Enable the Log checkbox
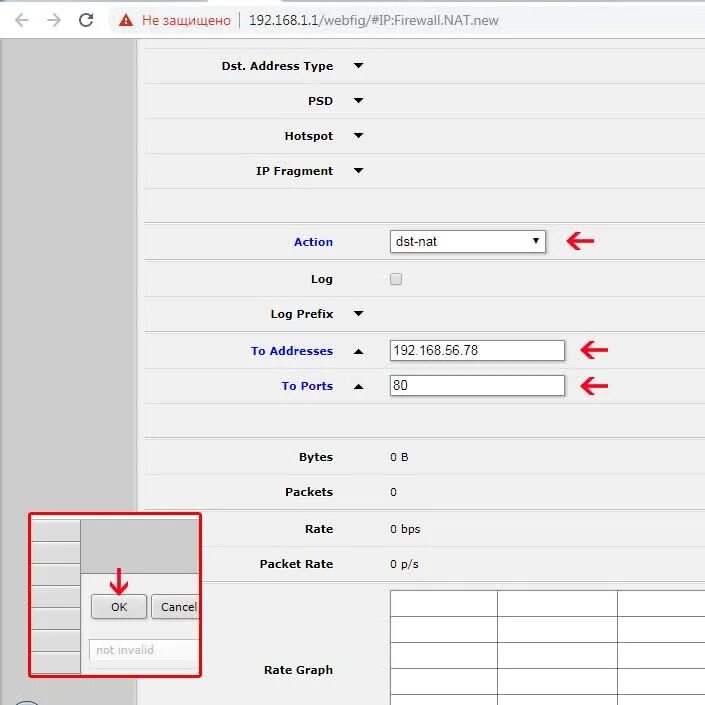This screenshot has height=705, width=705. point(396,279)
